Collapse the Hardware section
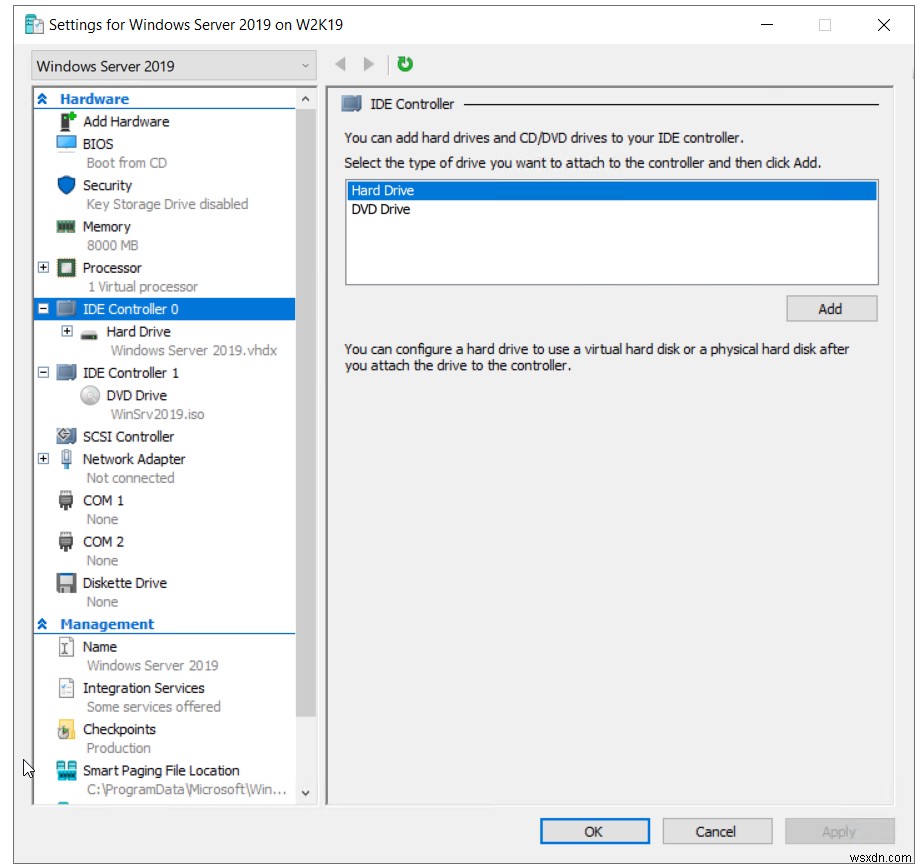This screenshot has height=868, width=923. click(41, 98)
